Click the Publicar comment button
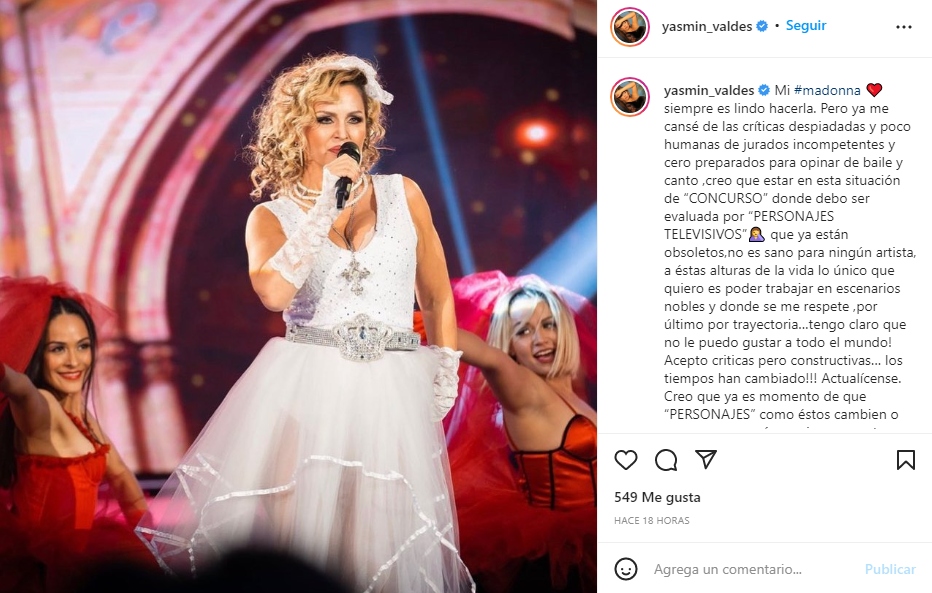932x593 pixels. click(890, 569)
